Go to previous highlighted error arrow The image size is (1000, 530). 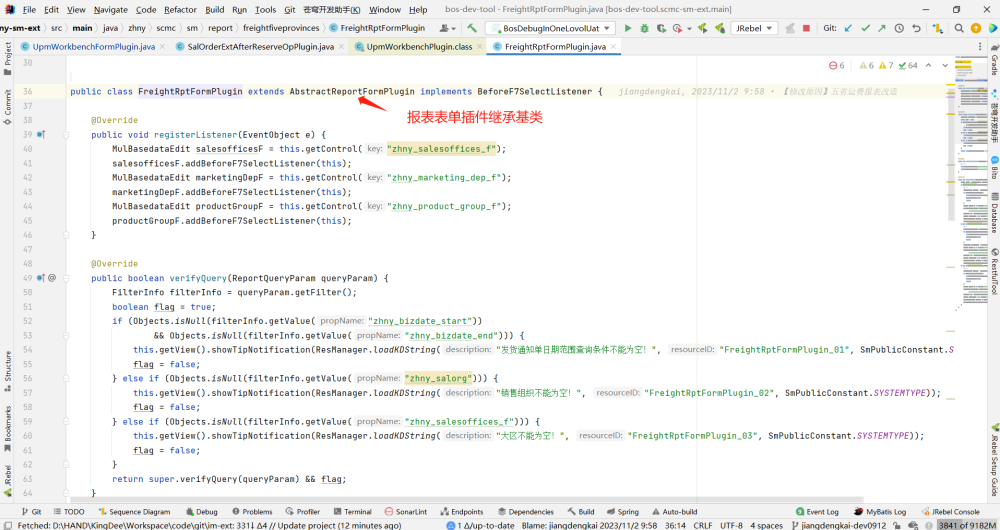(x=929, y=65)
